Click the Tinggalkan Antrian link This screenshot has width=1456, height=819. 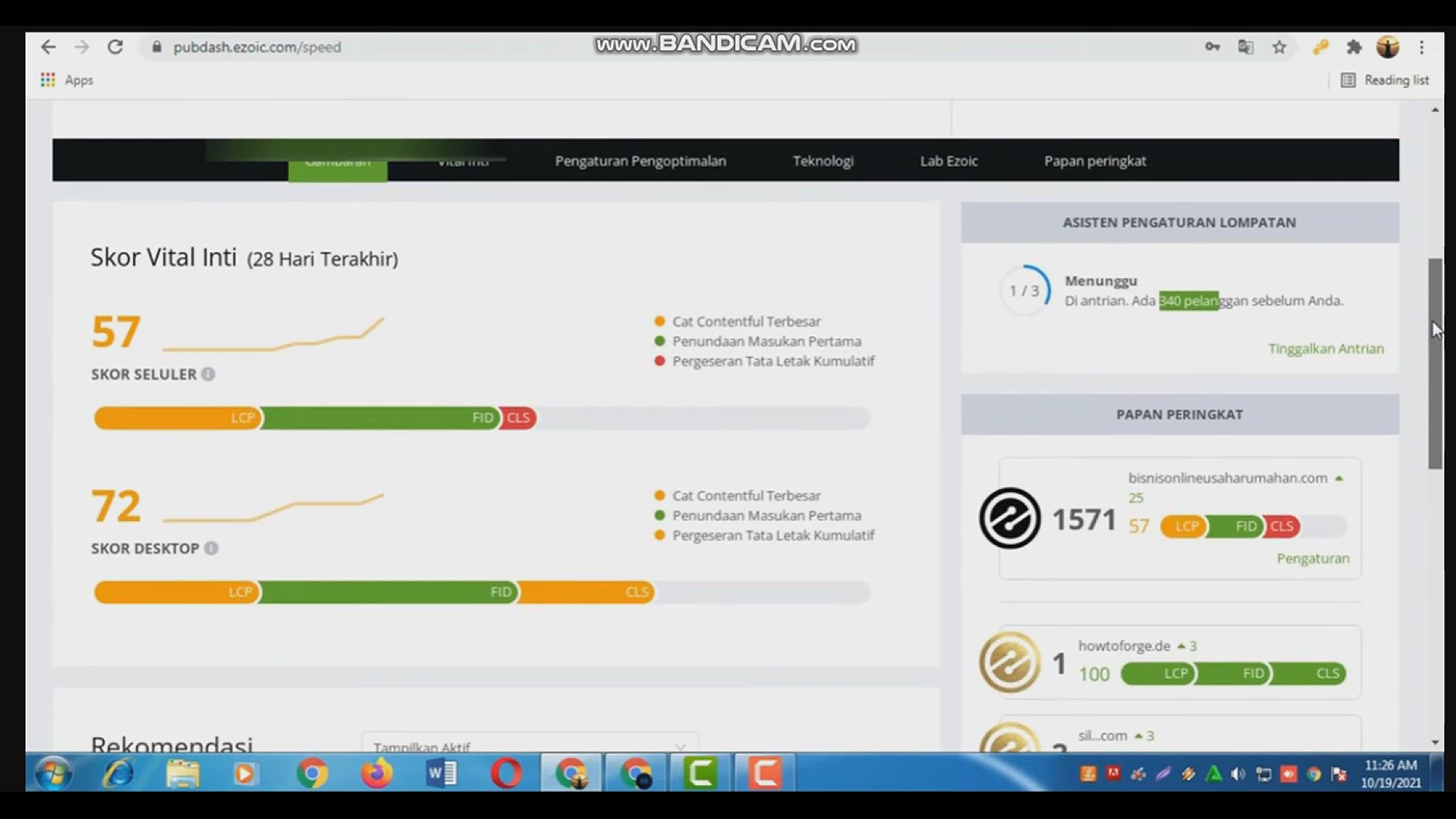(x=1326, y=349)
